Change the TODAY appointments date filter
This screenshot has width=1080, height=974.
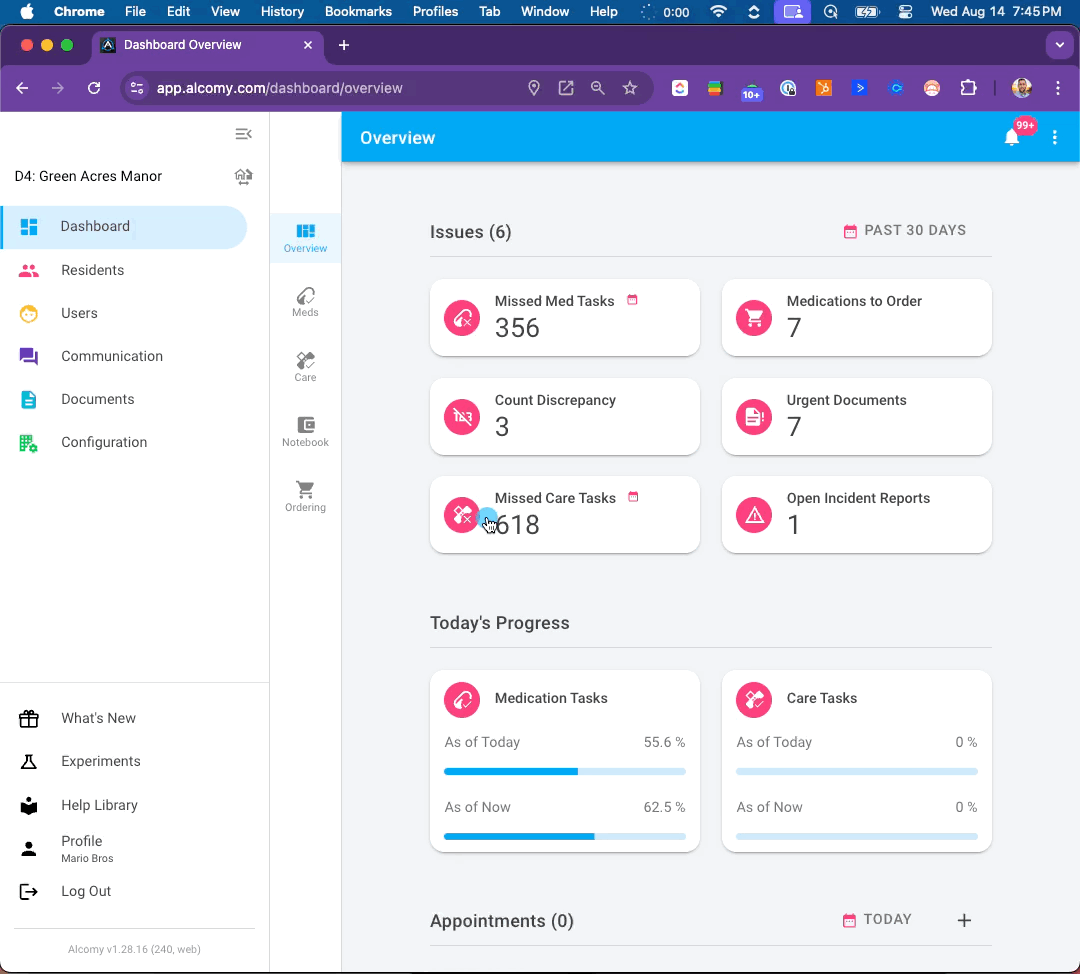pyautogui.click(x=877, y=920)
